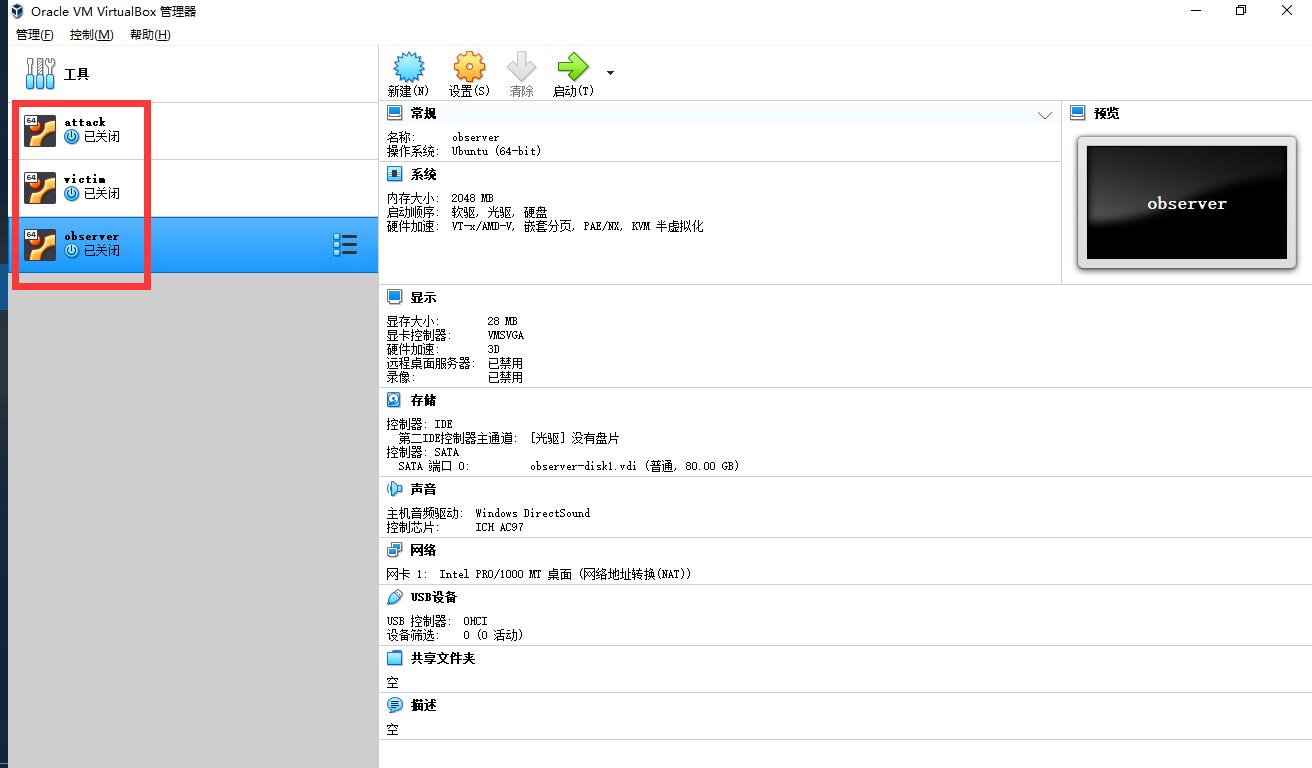This screenshot has height=768, width=1312.
Task: Click the 28 MB video memory value
Action: coord(502,322)
